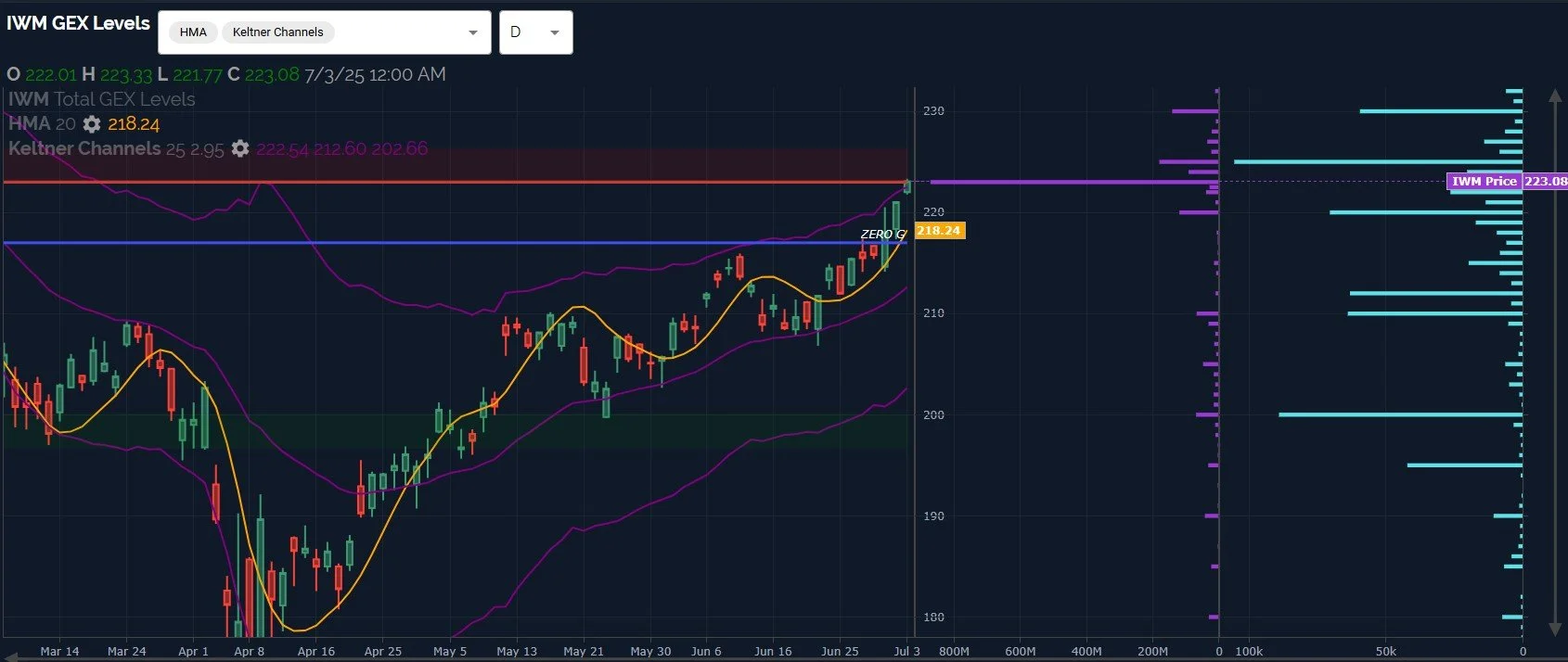
Task: Click the 7/3/25 12:00 AM timestamp
Action: pyautogui.click(x=375, y=74)
